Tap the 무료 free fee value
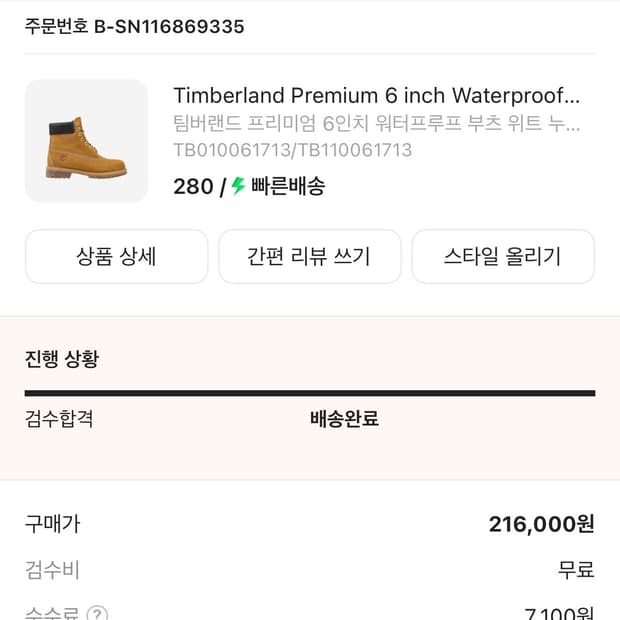Image resolution: width=620 pixels, height=620 pixels. tap(576, 570)
